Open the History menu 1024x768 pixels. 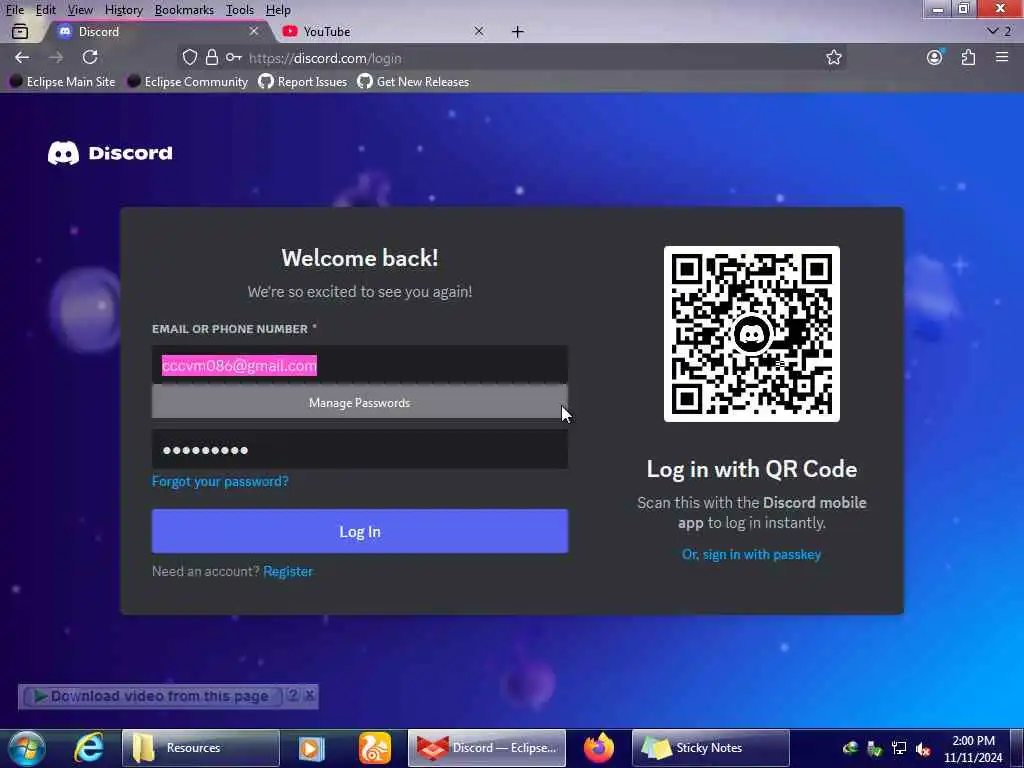pyautogui.click(x=123, y=10)
